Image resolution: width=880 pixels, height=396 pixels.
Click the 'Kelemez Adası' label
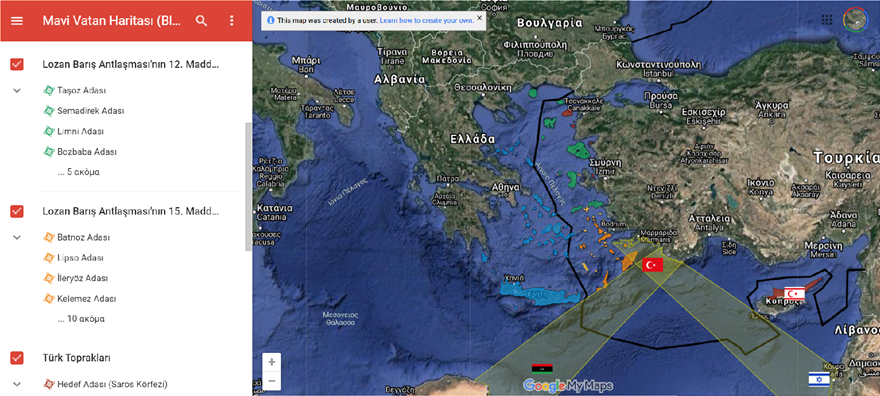click(x=86, y=298)
